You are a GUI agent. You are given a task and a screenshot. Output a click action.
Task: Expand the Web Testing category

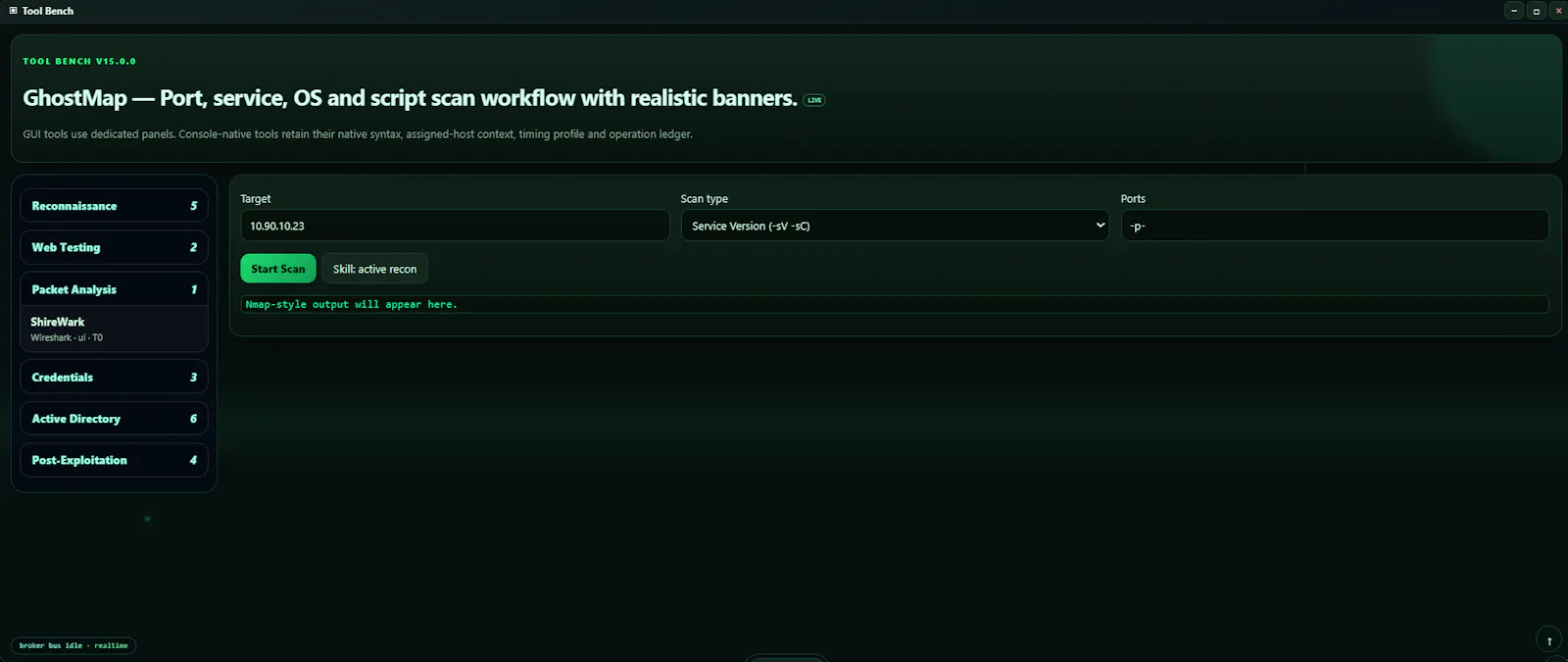click(x=114, y=247)
